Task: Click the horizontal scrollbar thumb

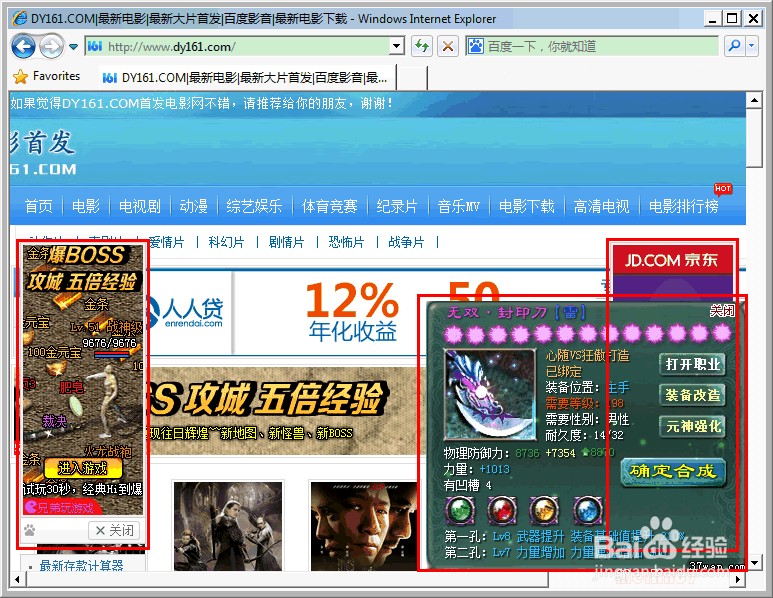Action: [287, 580]
